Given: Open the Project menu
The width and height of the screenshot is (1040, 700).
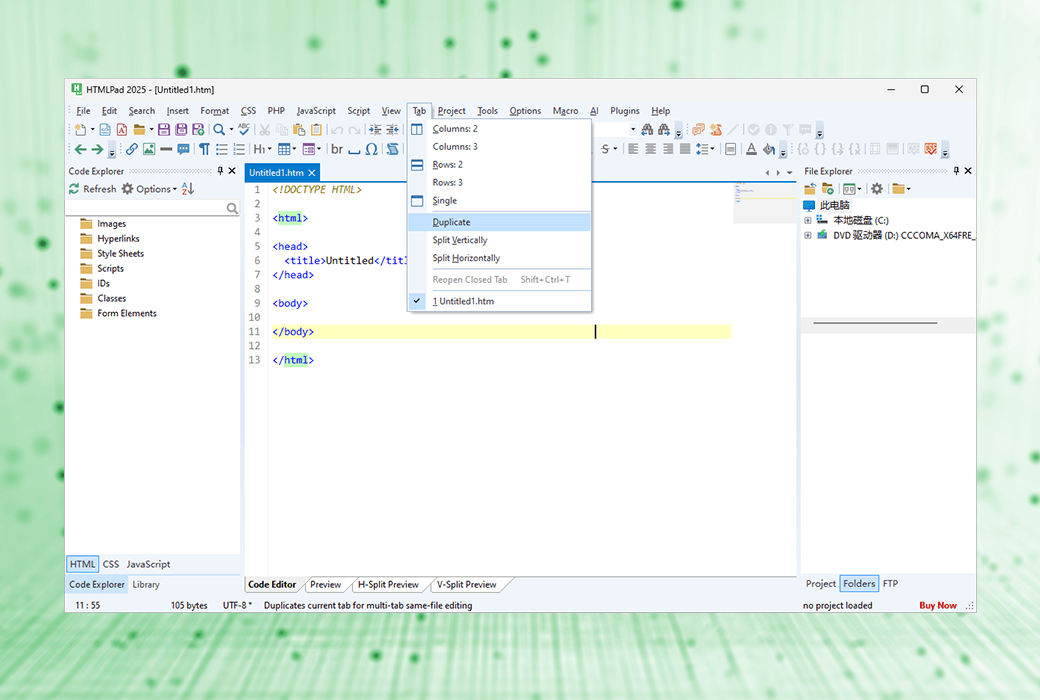Looking at the screenshot, I should 451,111.
